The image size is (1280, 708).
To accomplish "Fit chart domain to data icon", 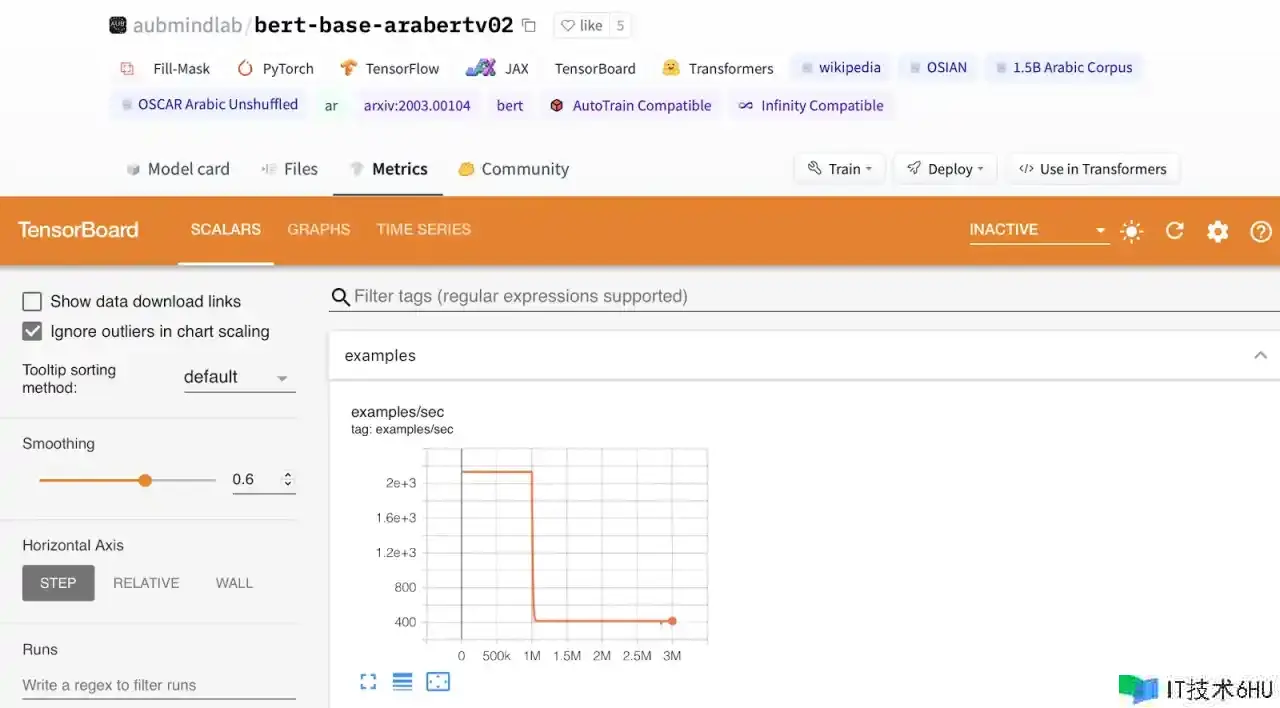I will (x=438, y=682).
